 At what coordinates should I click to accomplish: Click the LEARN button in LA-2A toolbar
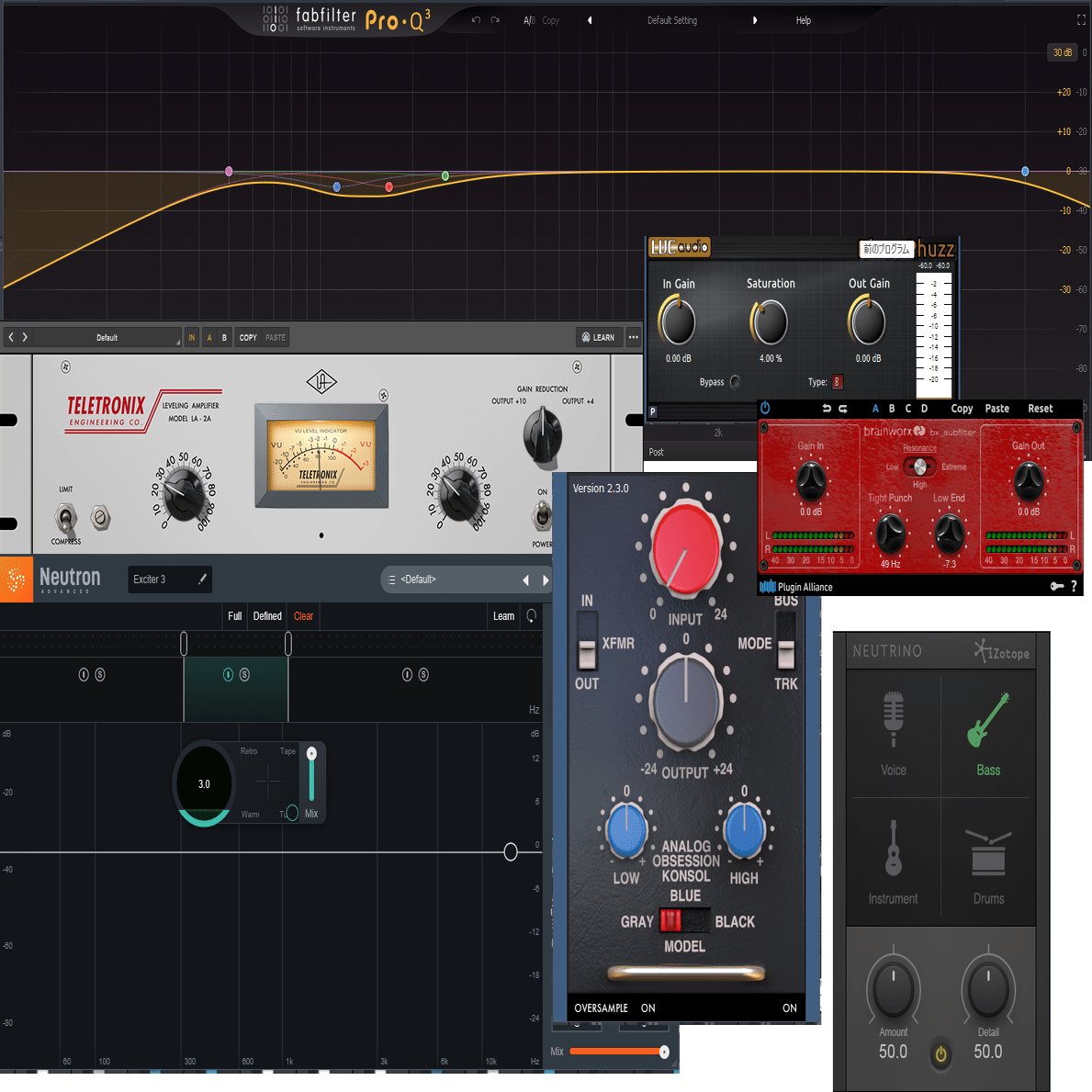point(598,338)
